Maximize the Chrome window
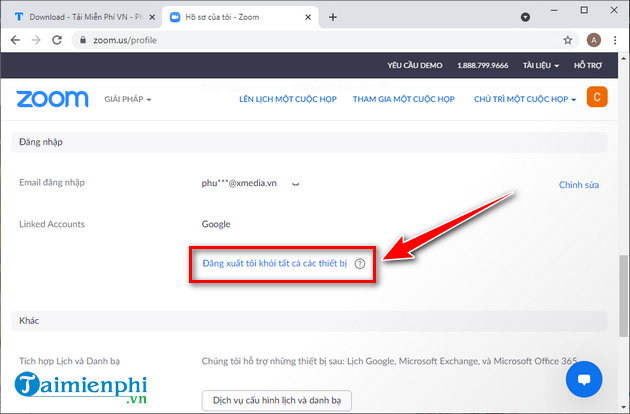The width and height of the screenshot is (630, 414). (584, 10)
